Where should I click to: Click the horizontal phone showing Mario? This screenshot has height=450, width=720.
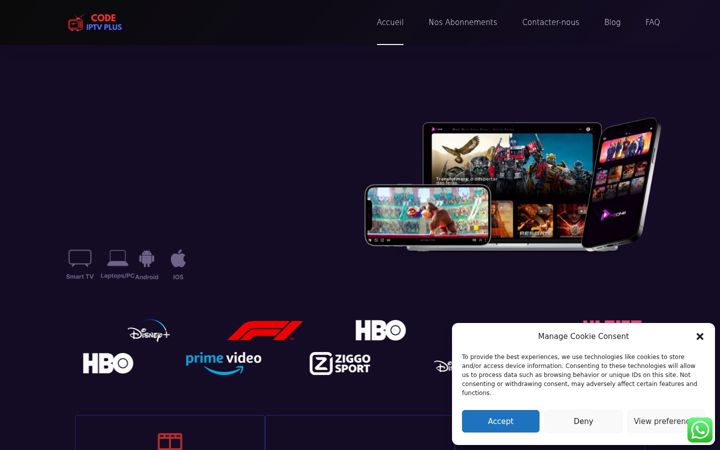pos(428,215)
